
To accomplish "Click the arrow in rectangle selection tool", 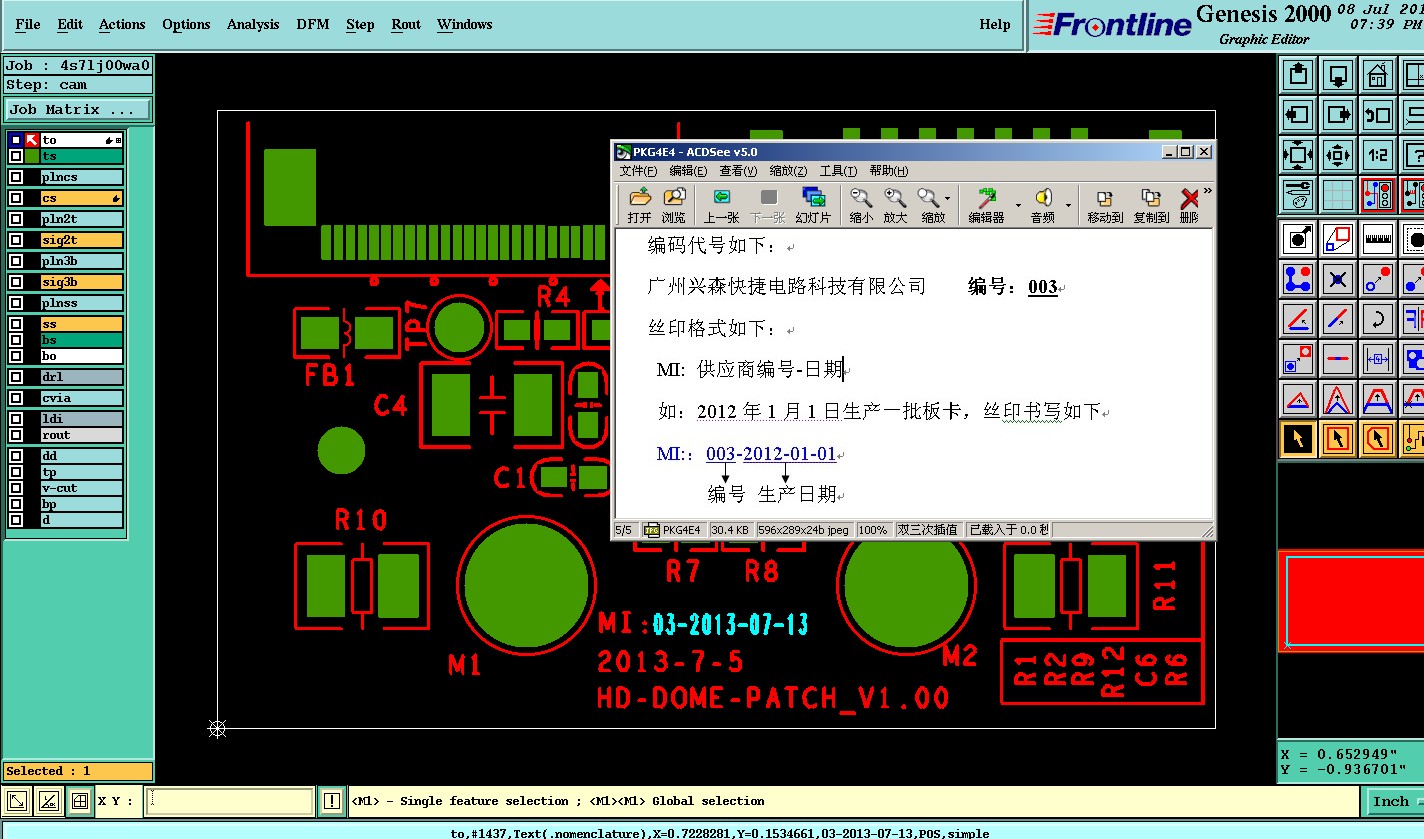I will [1338, 438].
